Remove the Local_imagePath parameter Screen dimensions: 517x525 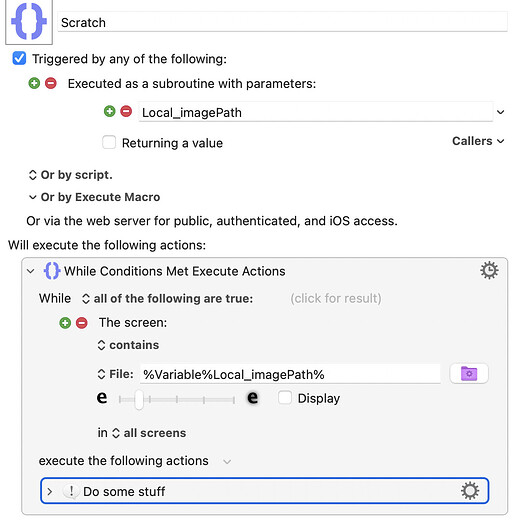(126, 111)
